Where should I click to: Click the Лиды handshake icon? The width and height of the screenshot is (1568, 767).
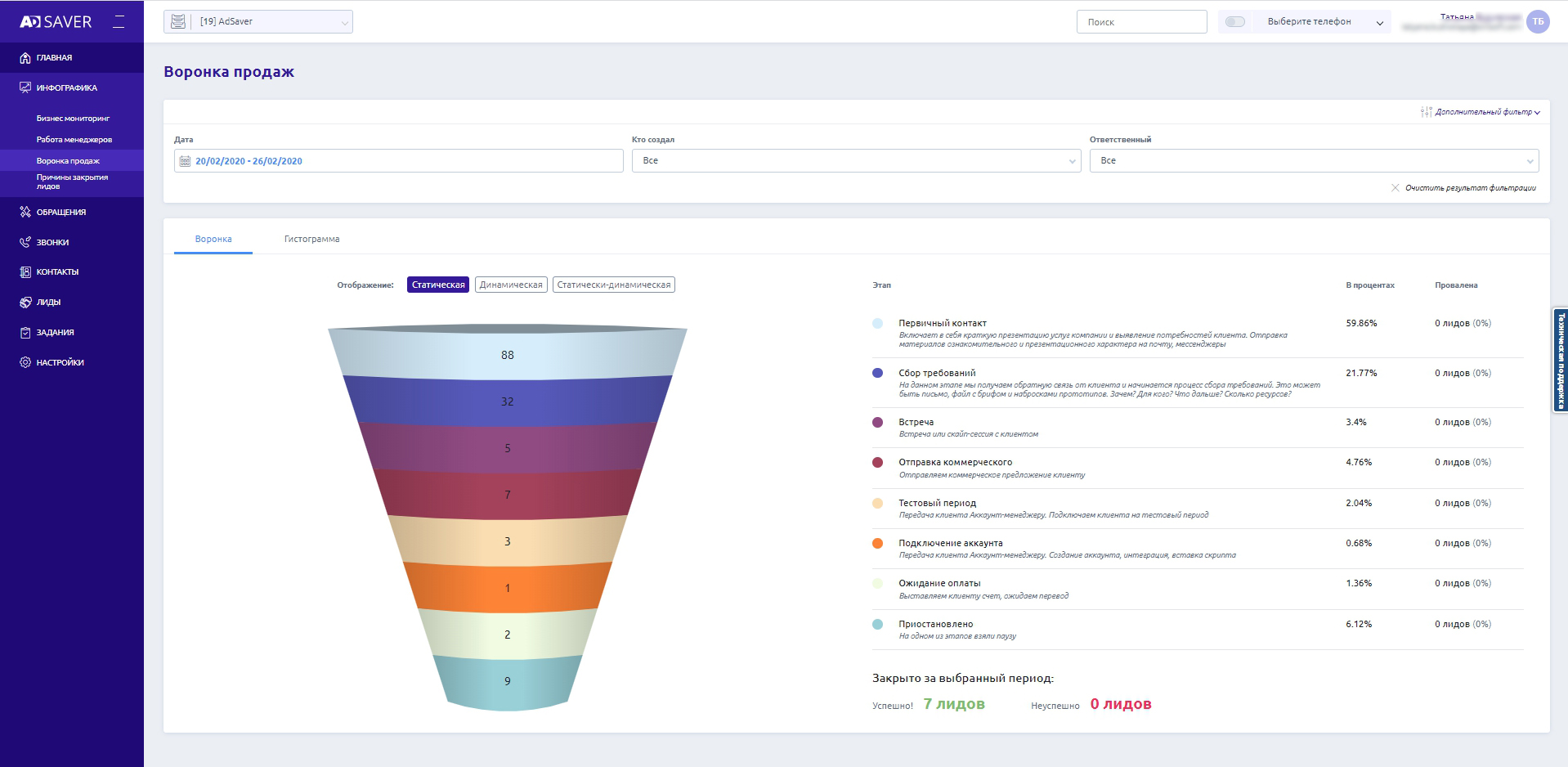pos(25,302)
